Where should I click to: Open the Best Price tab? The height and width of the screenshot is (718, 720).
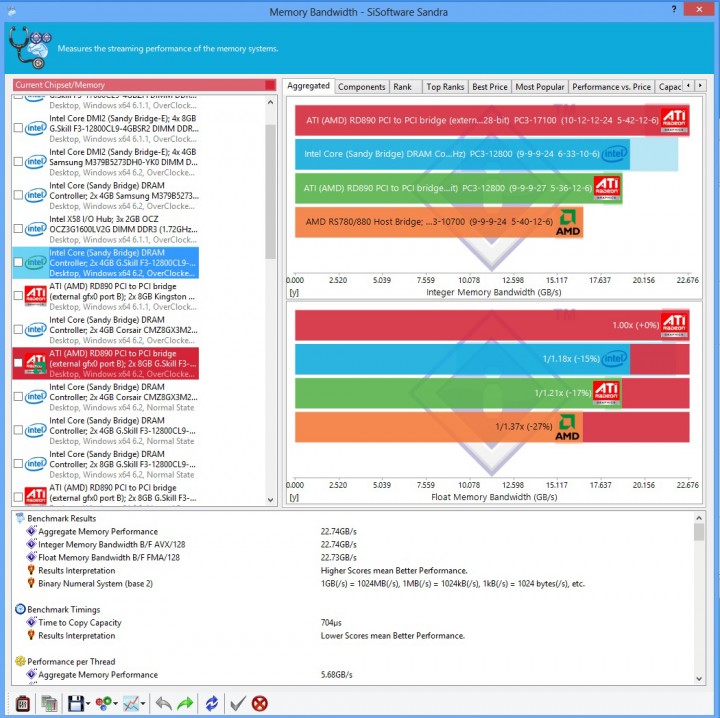click(x=489, y=87)
